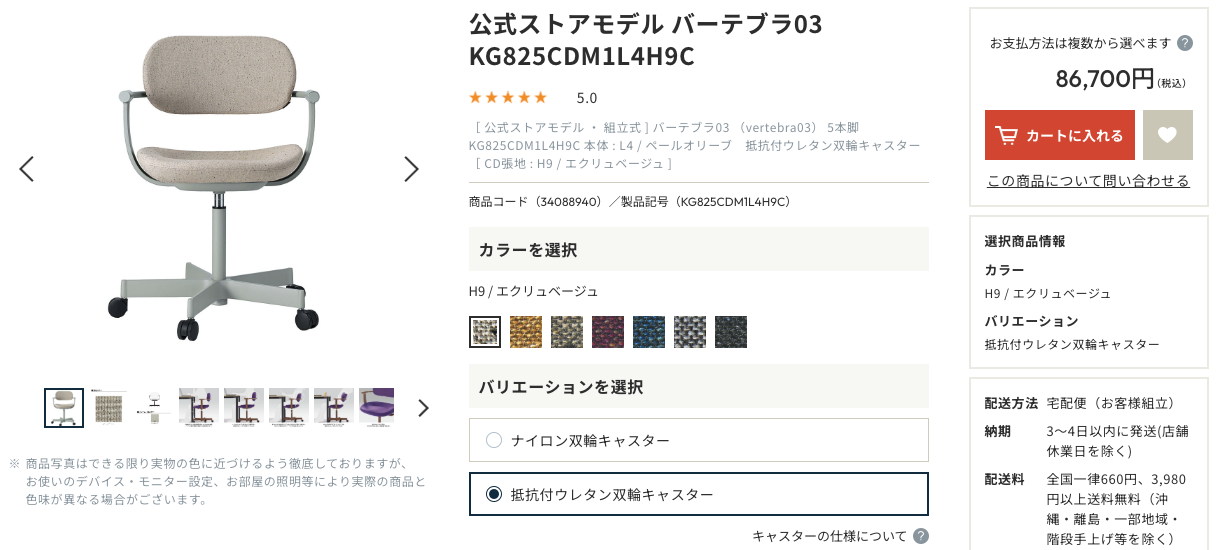Advance thumbnail strip with small right chevron
Image resolution: width=1220 pixels, height=550 pixels.
pos(423,408)
